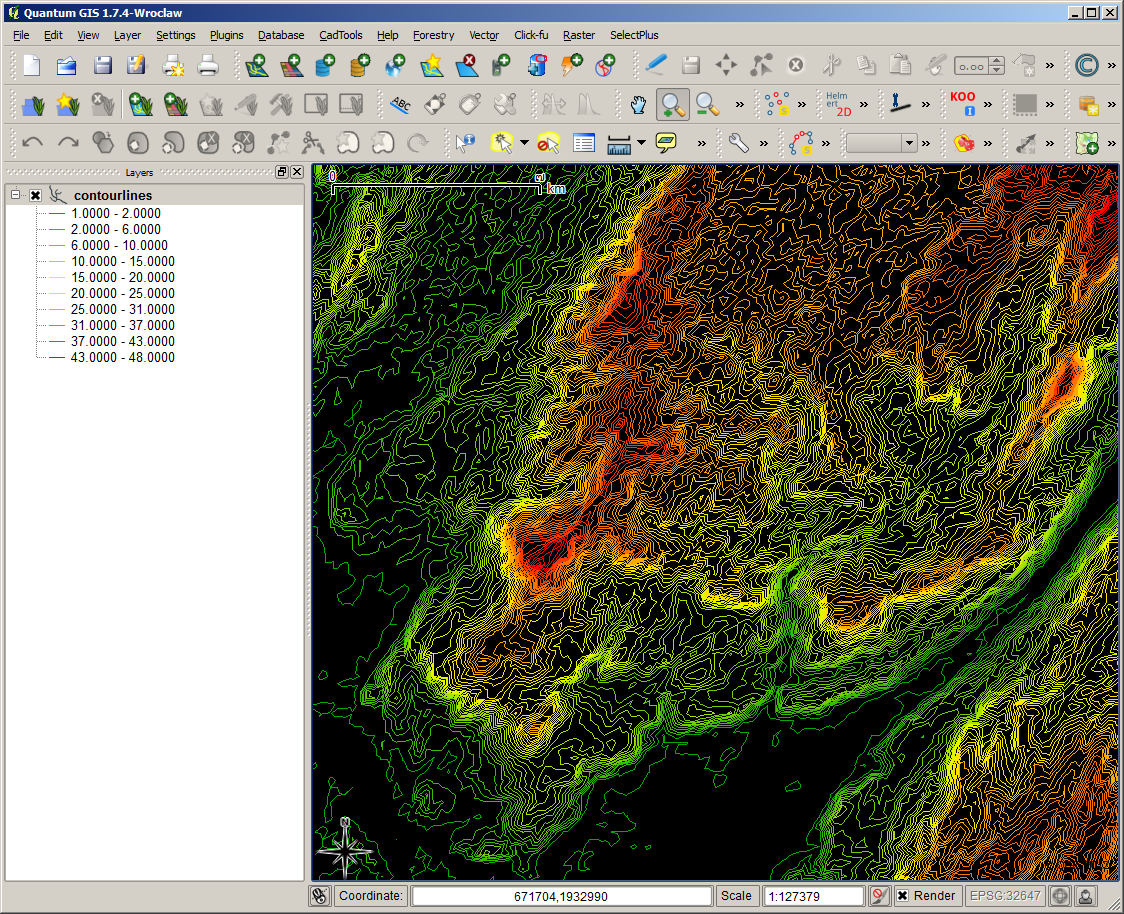Image resolution: width=1124 pixels, height=914 pixels.
Task: Activate the Pan Map tool
Action: click(x=637, y=103)
